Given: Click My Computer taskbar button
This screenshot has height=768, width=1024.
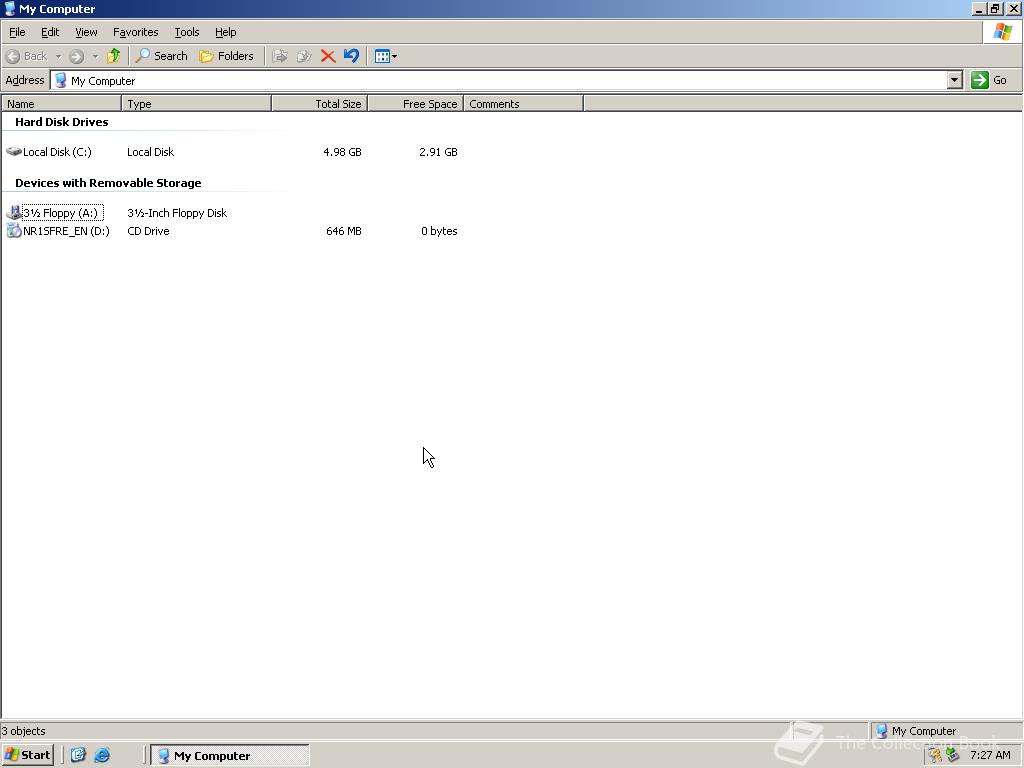Looking at the screenshot, I should point(230,755).
